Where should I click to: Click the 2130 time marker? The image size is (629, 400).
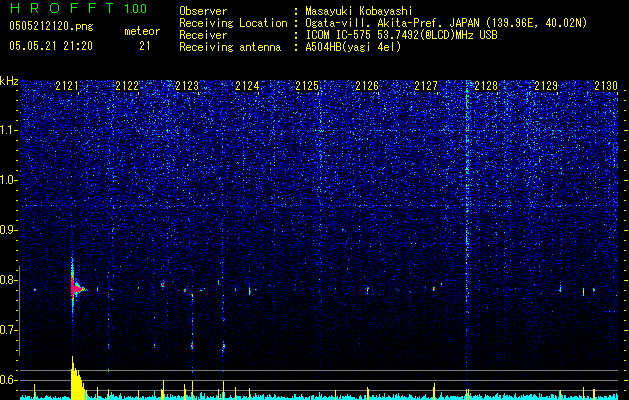coord(606,86)
